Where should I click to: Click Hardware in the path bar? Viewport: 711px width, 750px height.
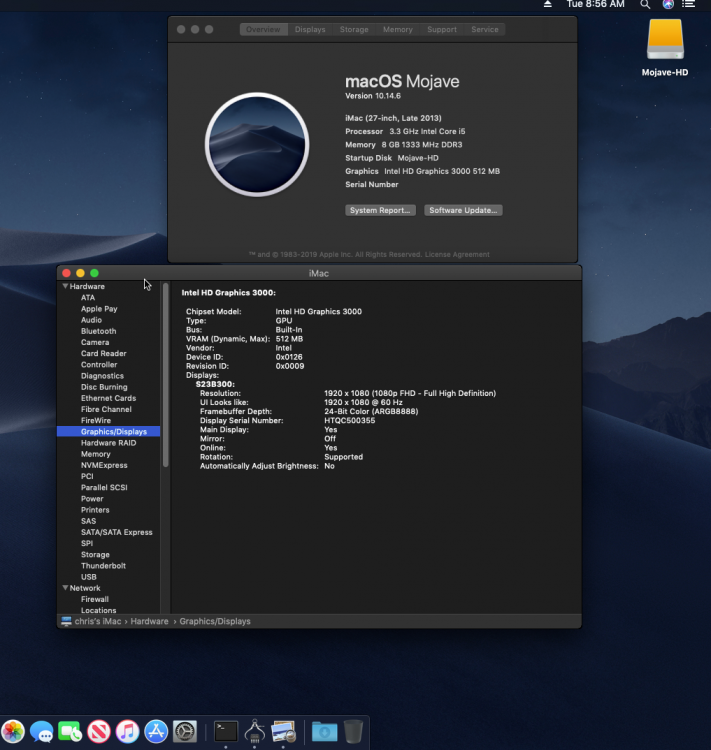149,621
